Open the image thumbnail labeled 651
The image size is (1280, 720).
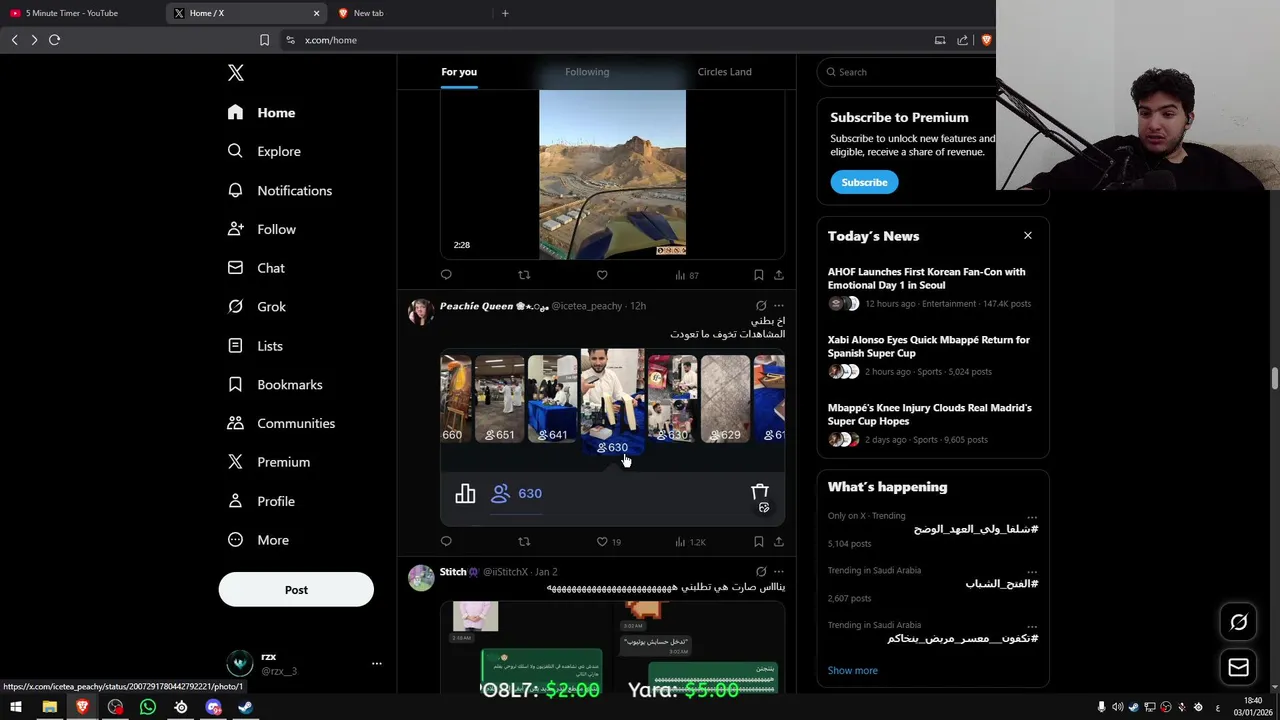tap(499, 398)
